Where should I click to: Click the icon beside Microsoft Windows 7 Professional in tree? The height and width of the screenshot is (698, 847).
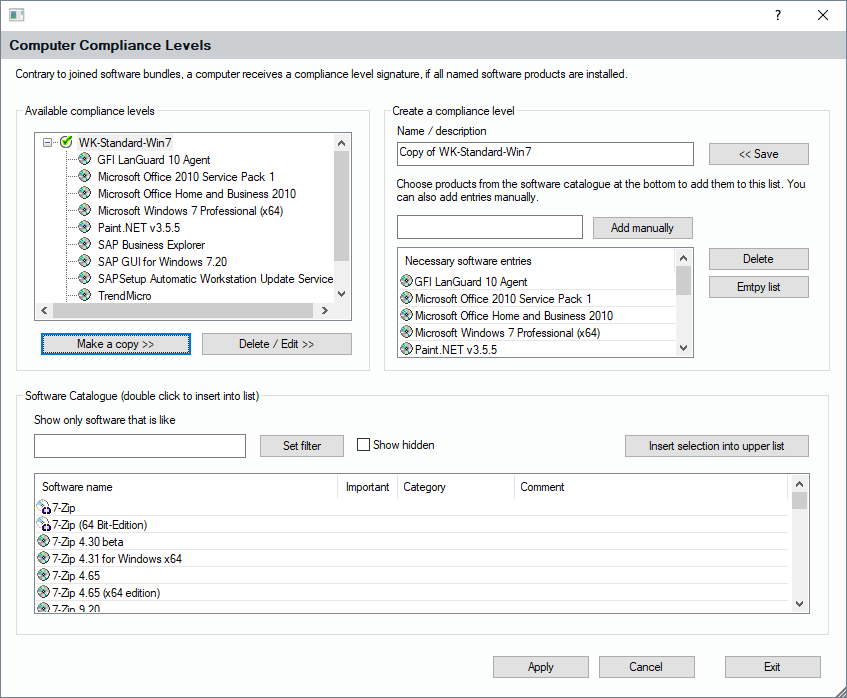click(x=84, y=210)
